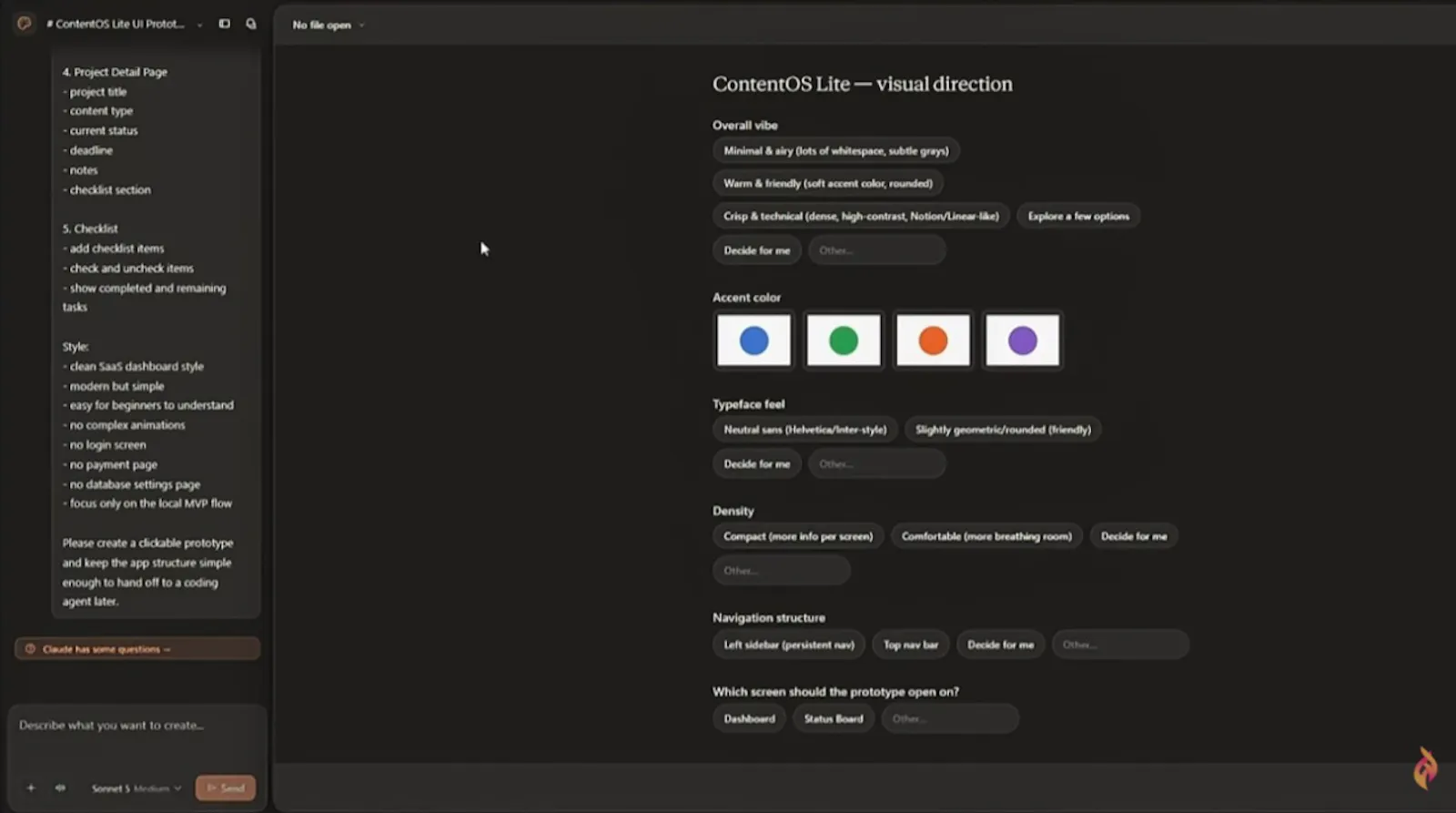Choose Left sidebar (persistent nav) option
The image size is (1456, 813).
[x=788, y=645]
